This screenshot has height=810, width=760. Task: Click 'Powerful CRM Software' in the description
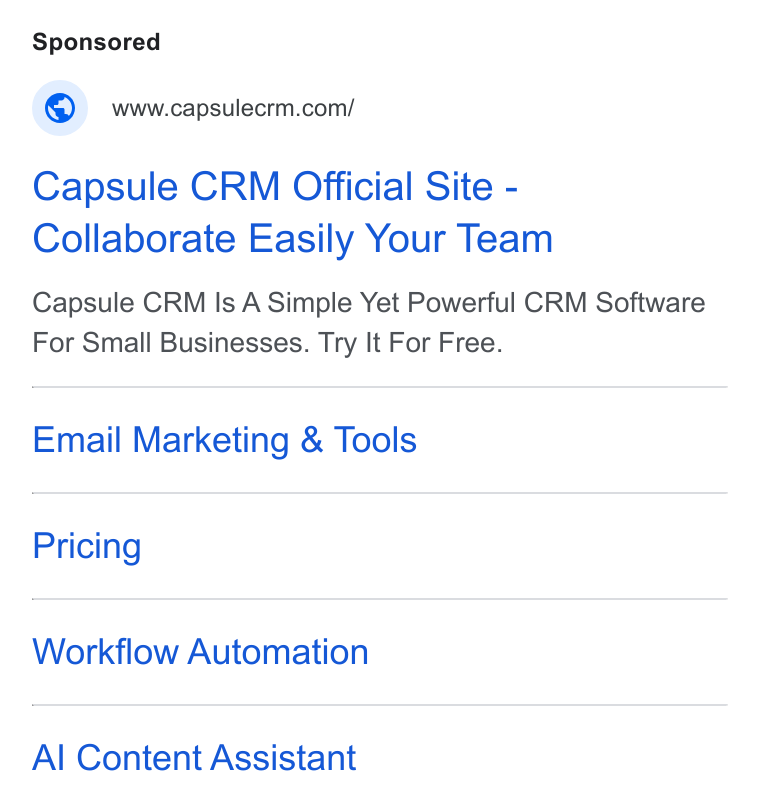(x=556, y=303)
